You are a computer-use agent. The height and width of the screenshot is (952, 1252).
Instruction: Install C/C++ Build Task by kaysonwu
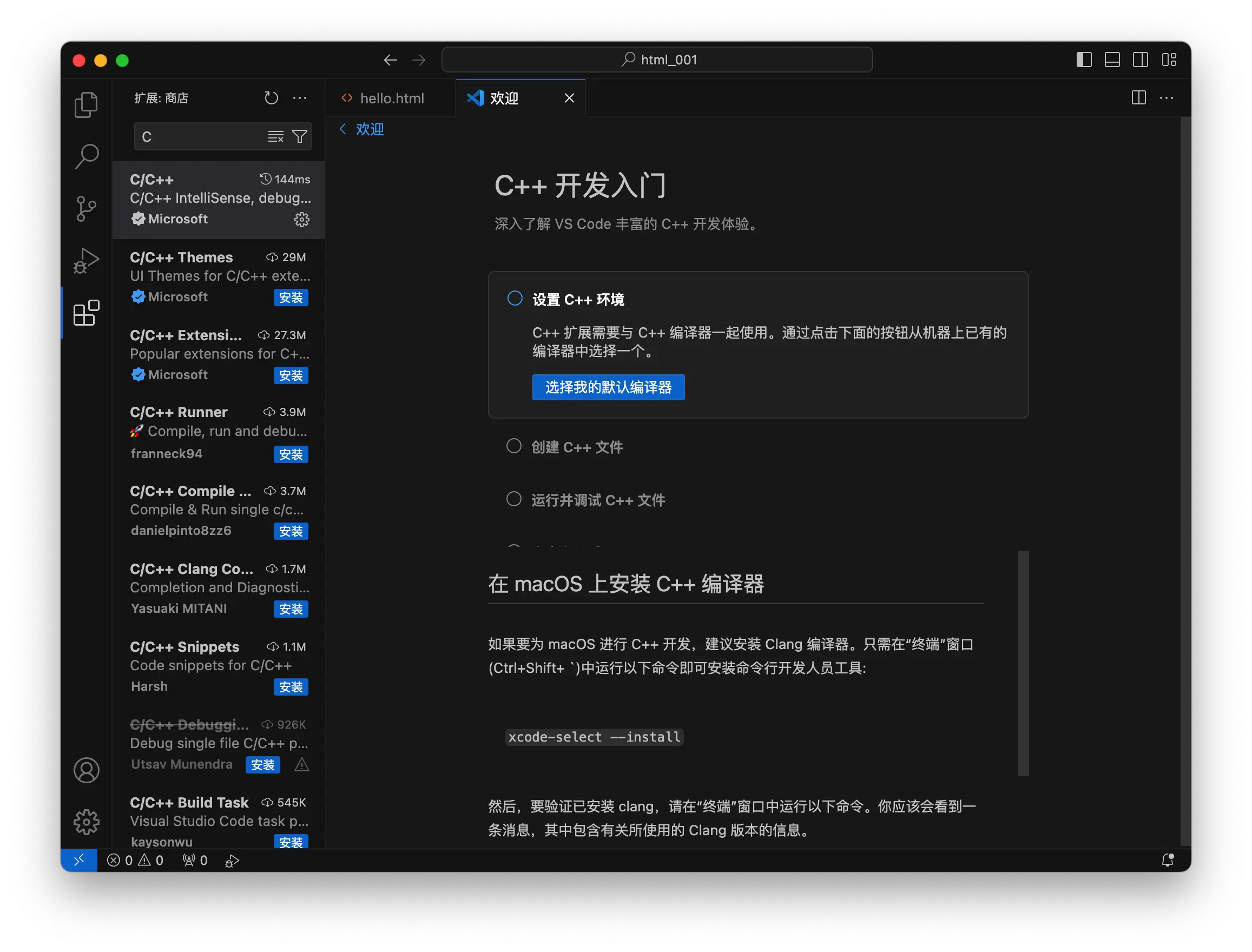(x=291, y=842)
